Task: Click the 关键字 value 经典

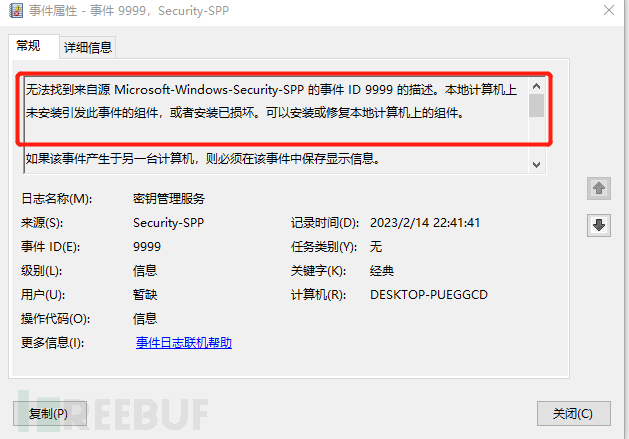Action: coord(381,271)
